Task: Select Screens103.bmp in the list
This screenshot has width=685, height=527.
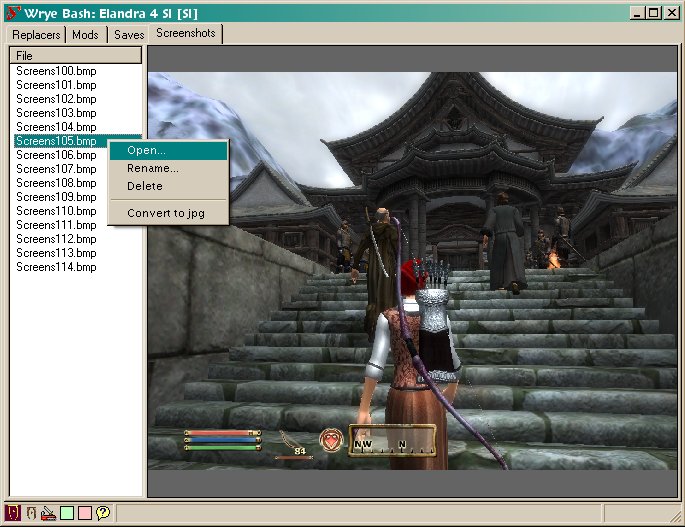Action: 56,113
